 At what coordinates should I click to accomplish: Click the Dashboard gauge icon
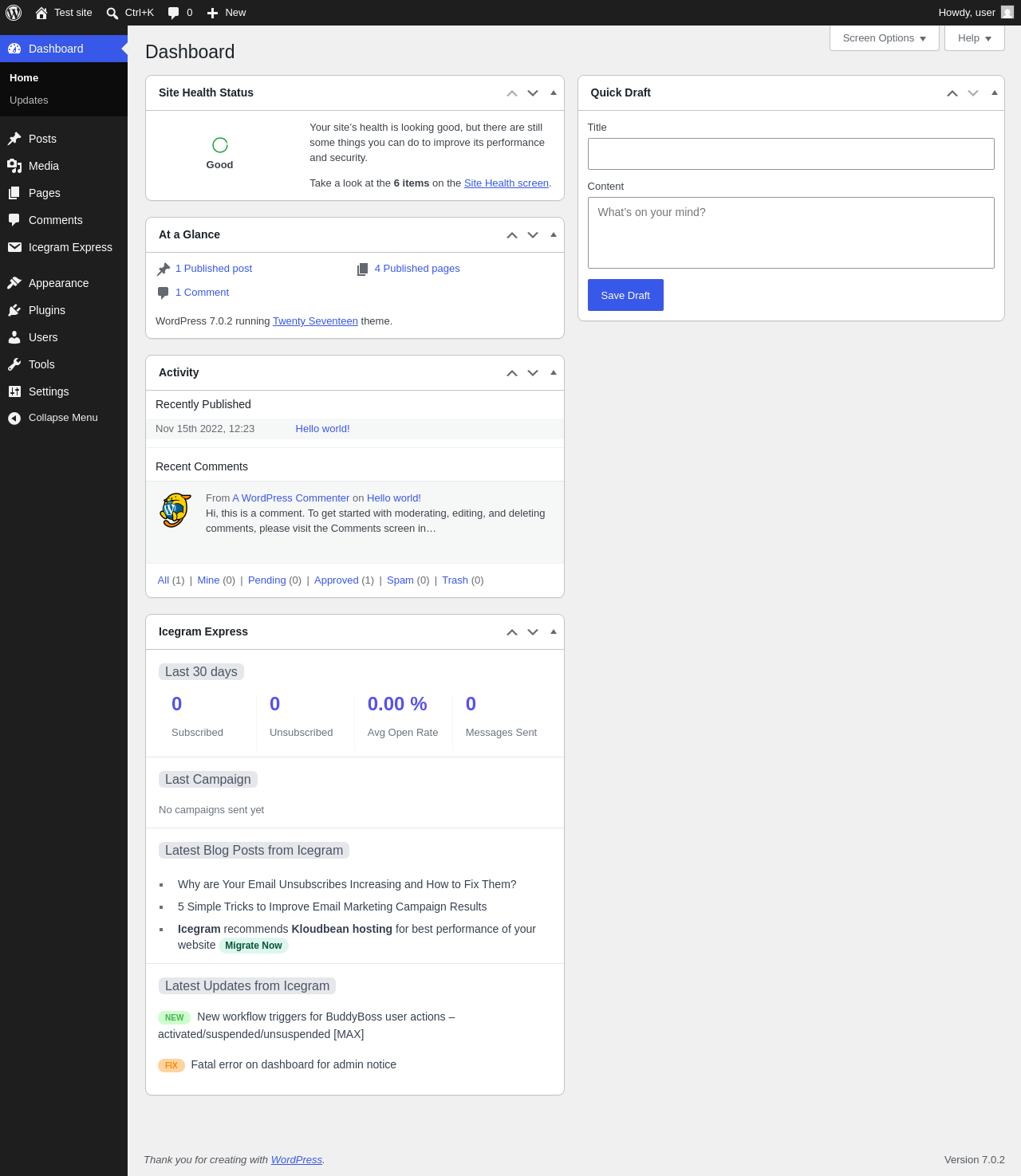(14, 49)
